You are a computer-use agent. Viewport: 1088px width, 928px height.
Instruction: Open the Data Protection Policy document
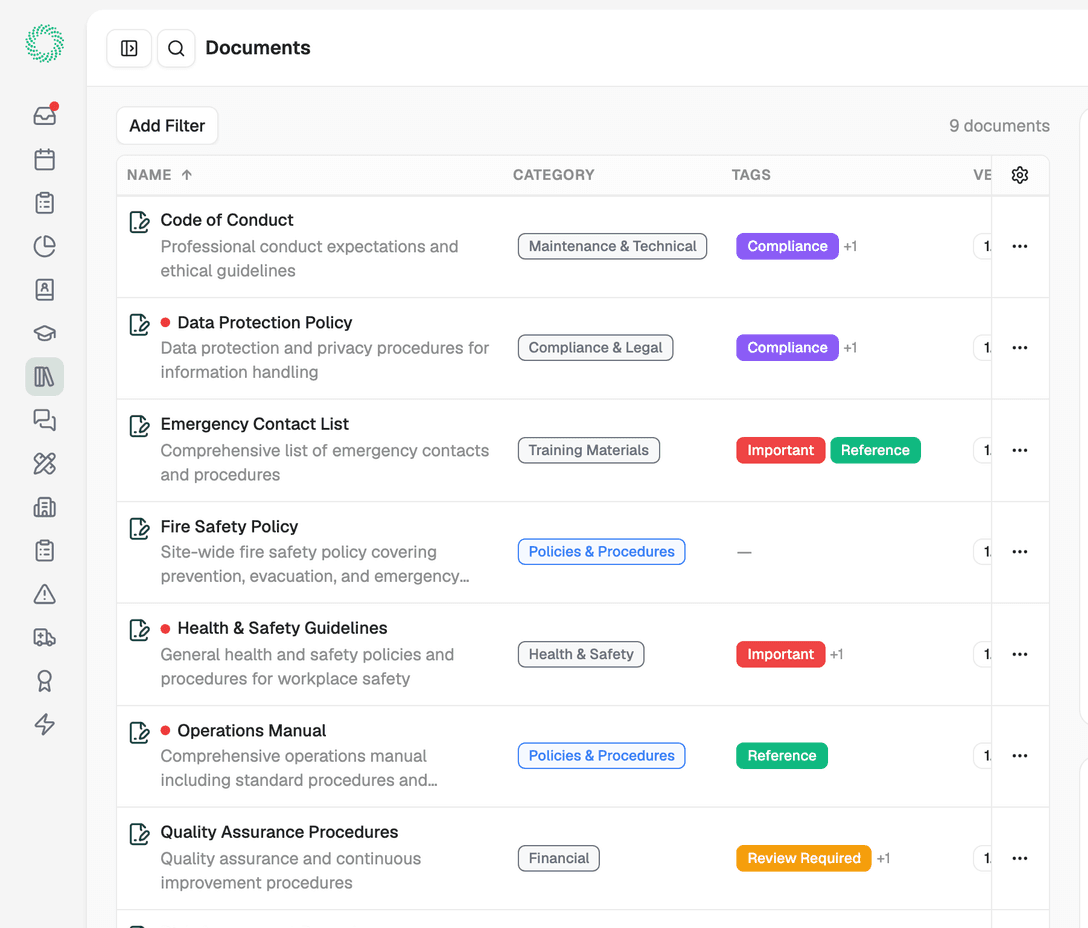coord(265,323)
